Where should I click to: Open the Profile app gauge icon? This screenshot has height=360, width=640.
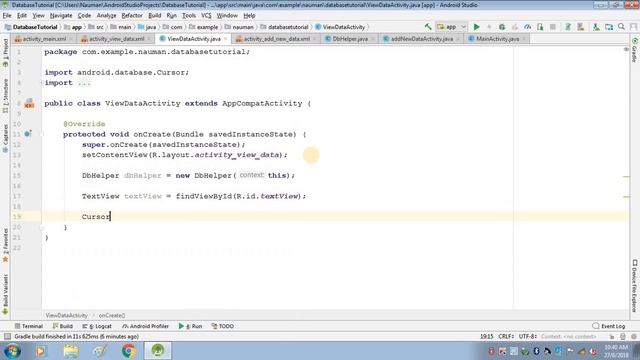click(x=528, y=27)
